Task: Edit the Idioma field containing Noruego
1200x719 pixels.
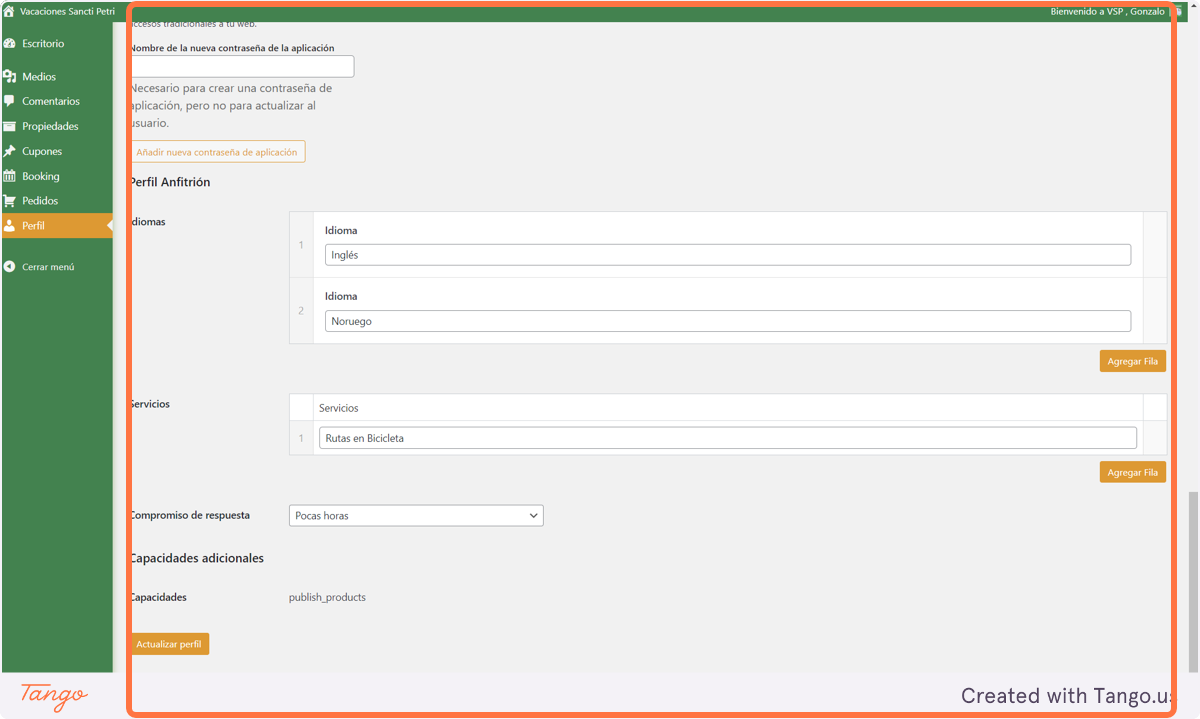Action: click(x=728, y=321)
